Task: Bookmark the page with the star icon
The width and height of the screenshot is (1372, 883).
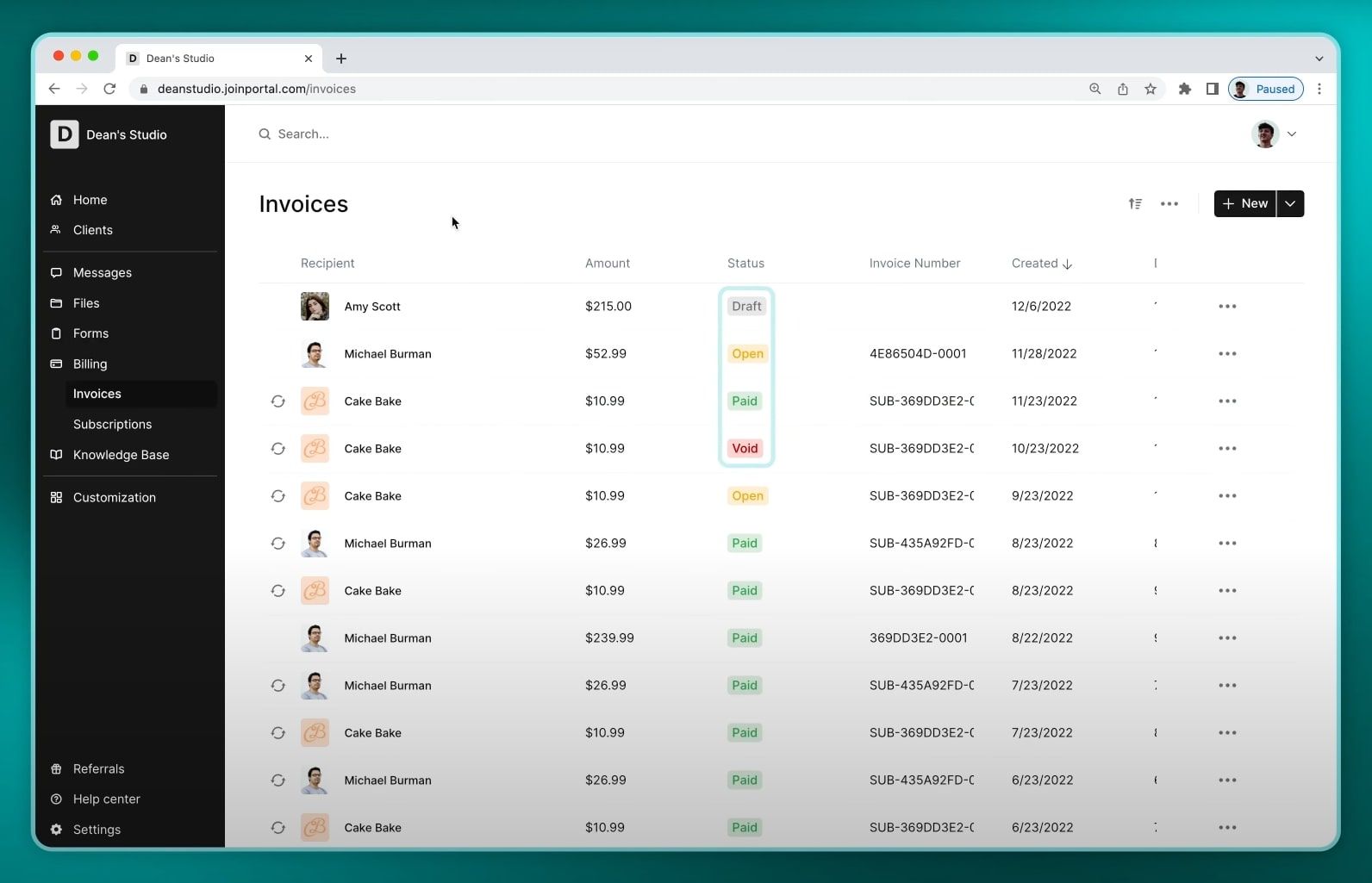Action: (x=1150, y=89)
